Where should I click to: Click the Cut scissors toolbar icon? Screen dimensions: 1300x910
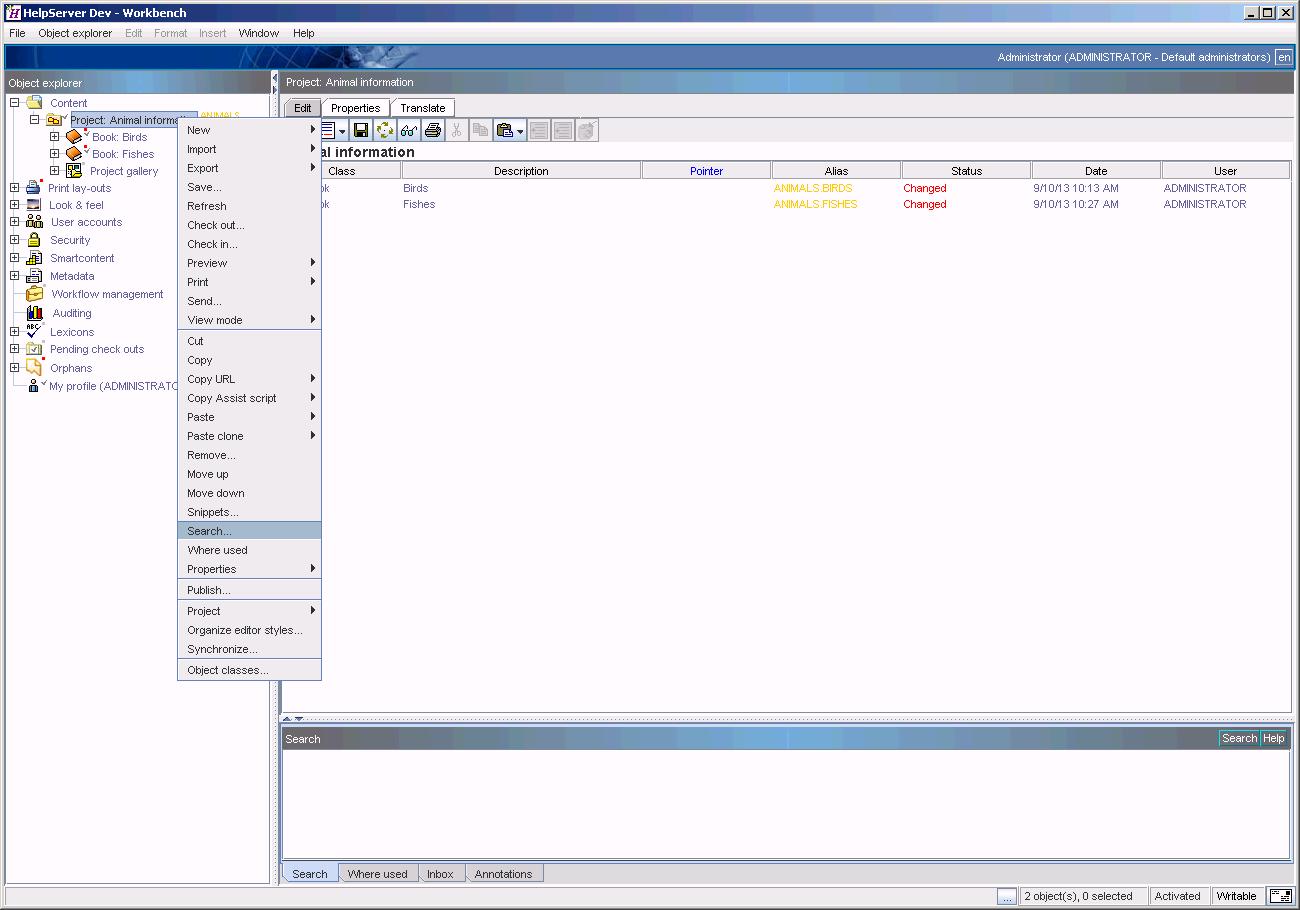457,130
